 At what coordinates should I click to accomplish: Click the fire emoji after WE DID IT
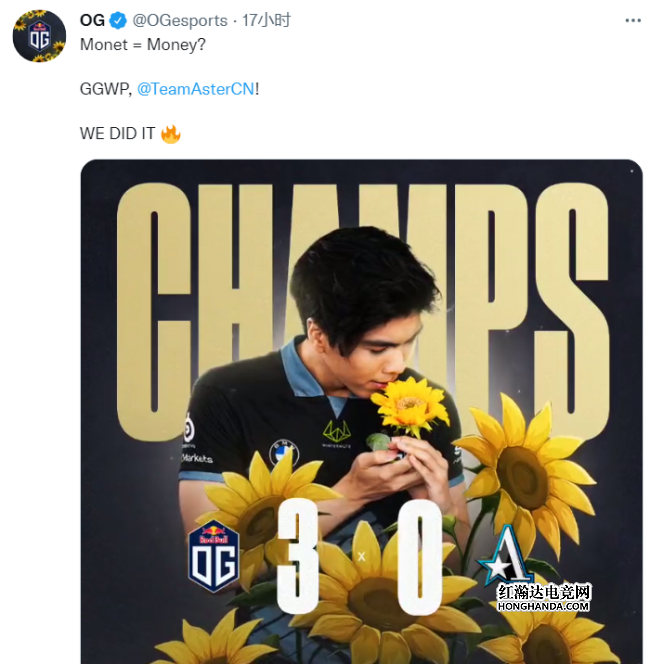[x=171, y=133]
